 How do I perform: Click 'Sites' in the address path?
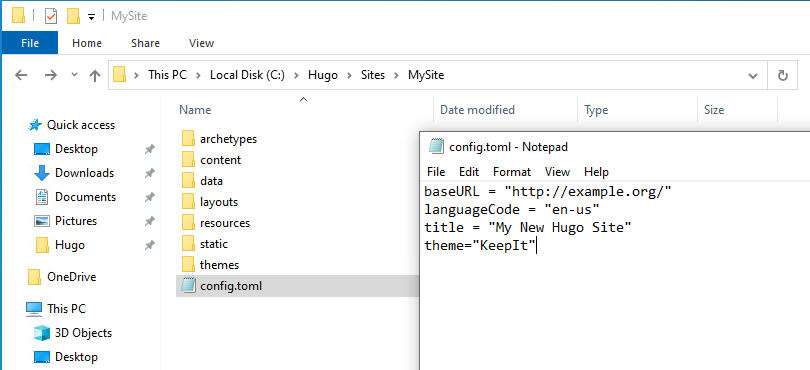(x=373, y=75)
